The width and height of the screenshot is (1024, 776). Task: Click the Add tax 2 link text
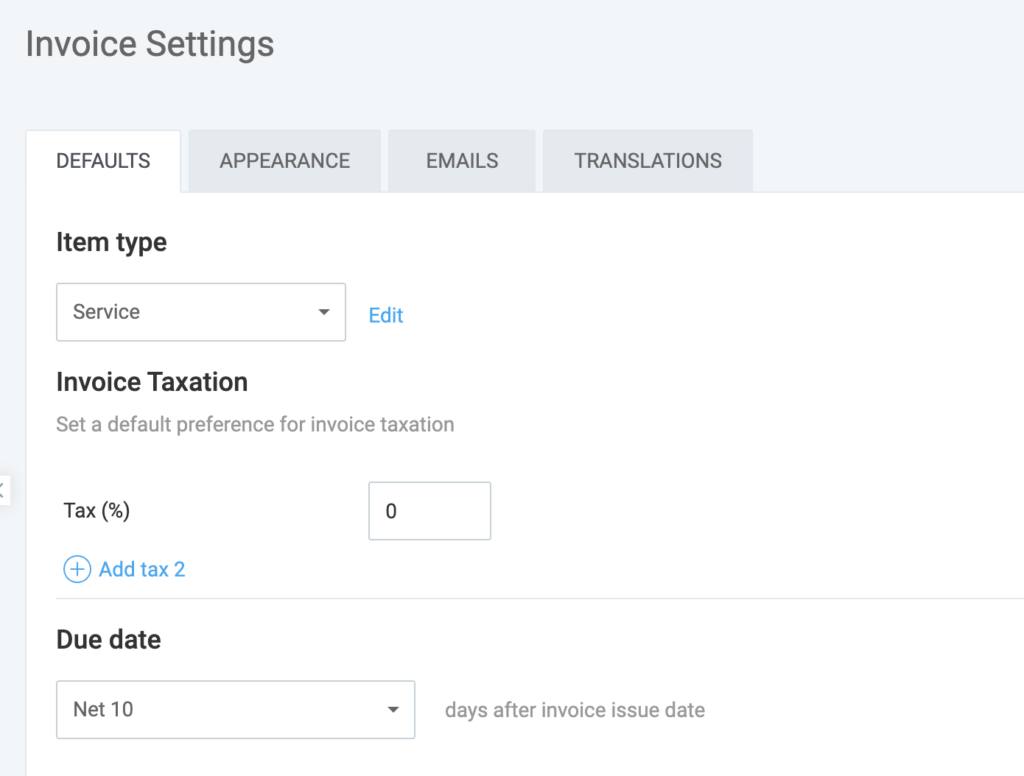(x=142, y=570)
